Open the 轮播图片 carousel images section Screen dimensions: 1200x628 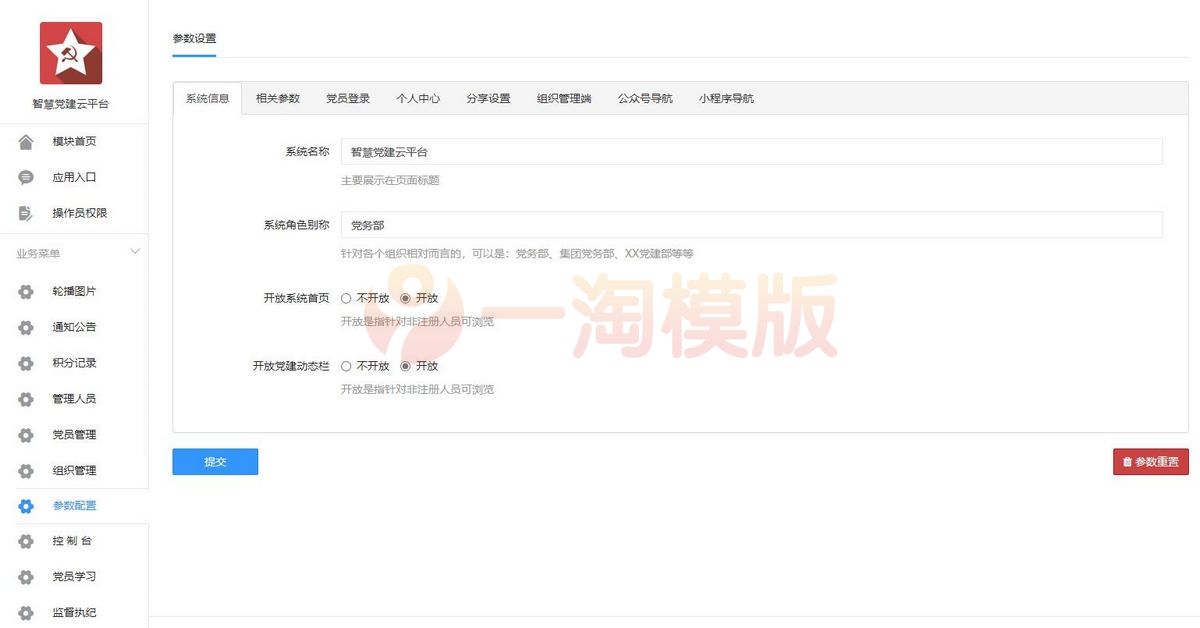pyautogui.click(x=74, y=291)
